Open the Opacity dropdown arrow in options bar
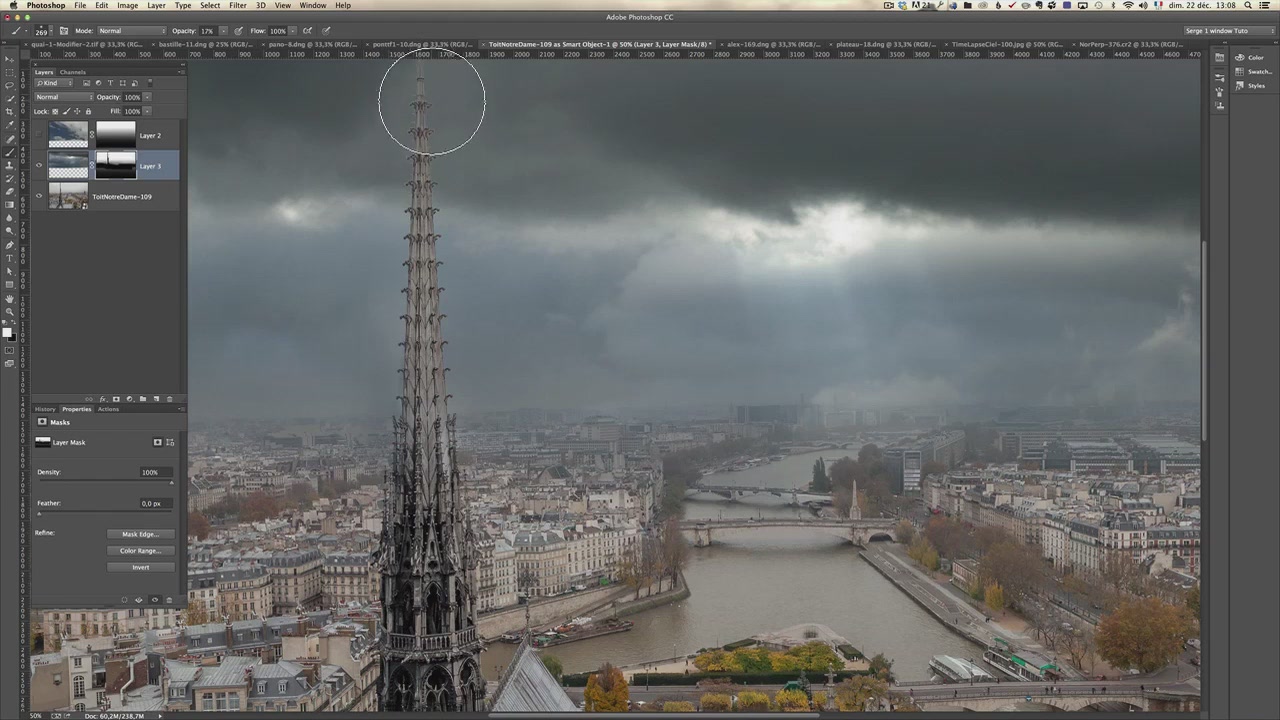 tap(223, 31)
